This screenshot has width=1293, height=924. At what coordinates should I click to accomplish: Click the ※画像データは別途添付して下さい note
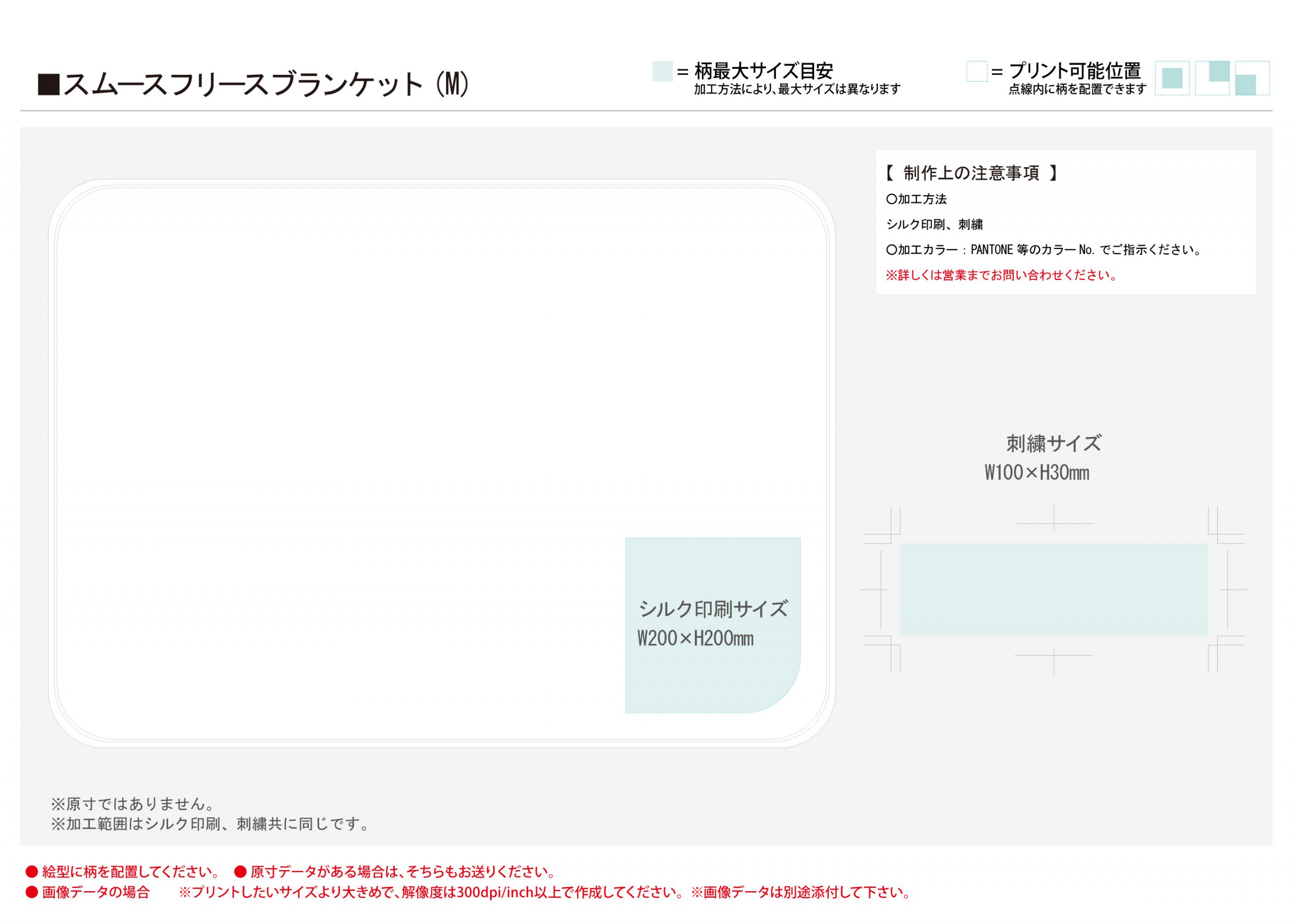(802, 892)
